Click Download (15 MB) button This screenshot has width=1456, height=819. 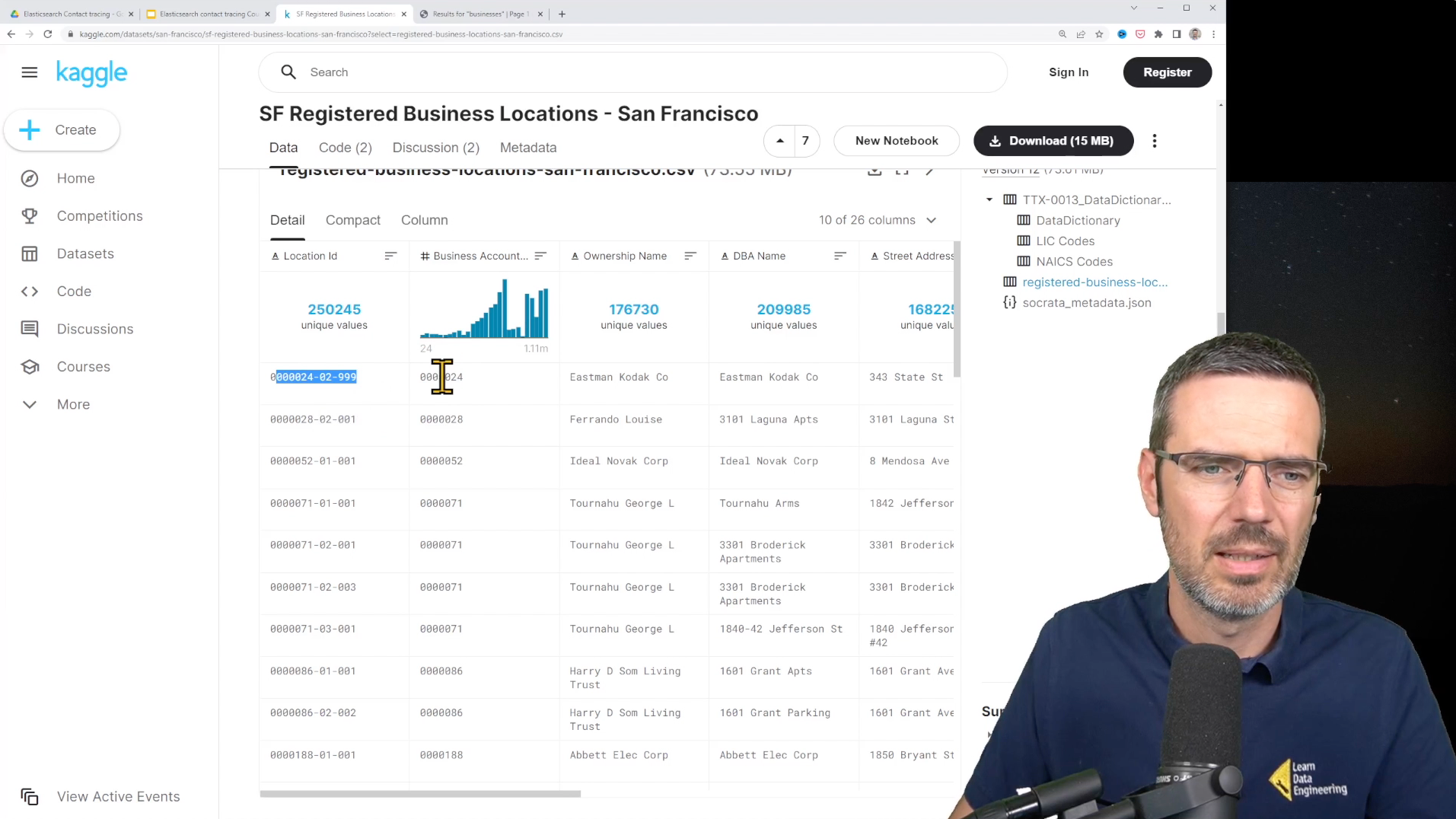[1053, 141]
